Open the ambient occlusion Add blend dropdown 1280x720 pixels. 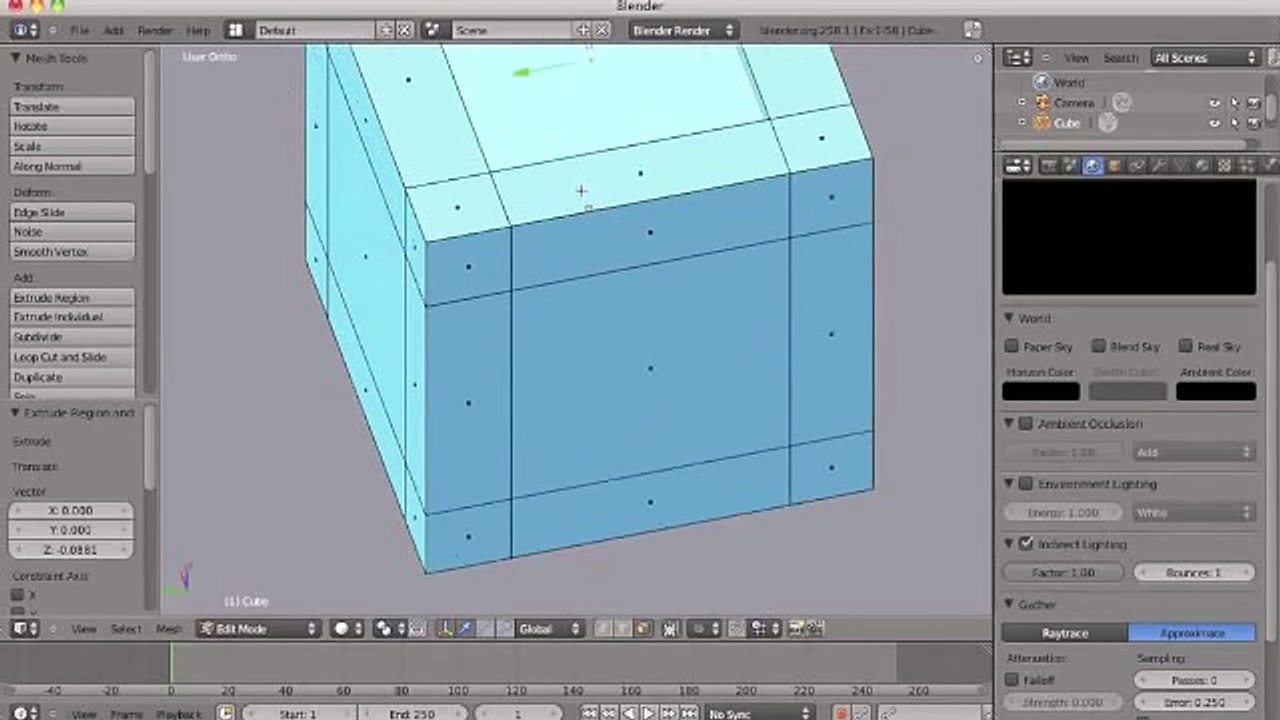pos(1193,453)
